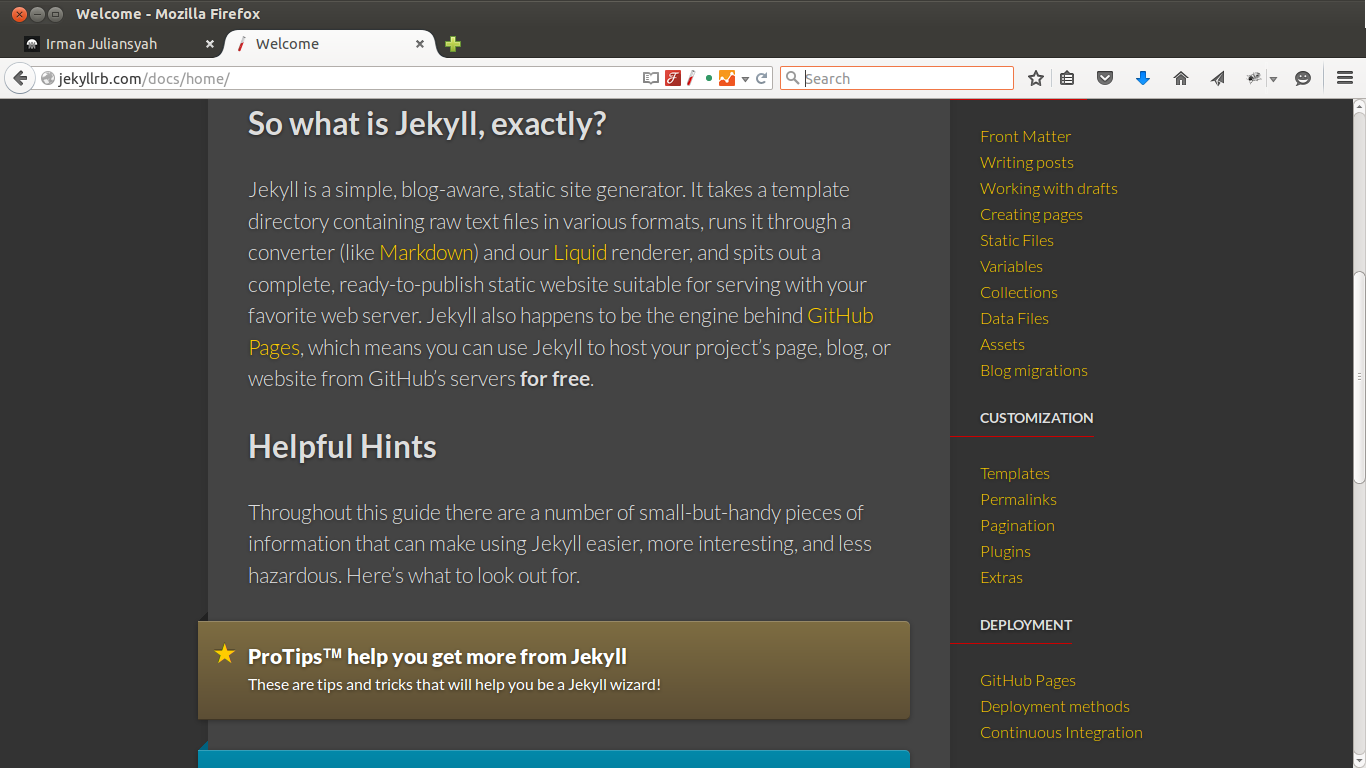1366x768 pixels.
Task: Click the DEPLOYMENT section heading
Action: tap(1026, 625)
